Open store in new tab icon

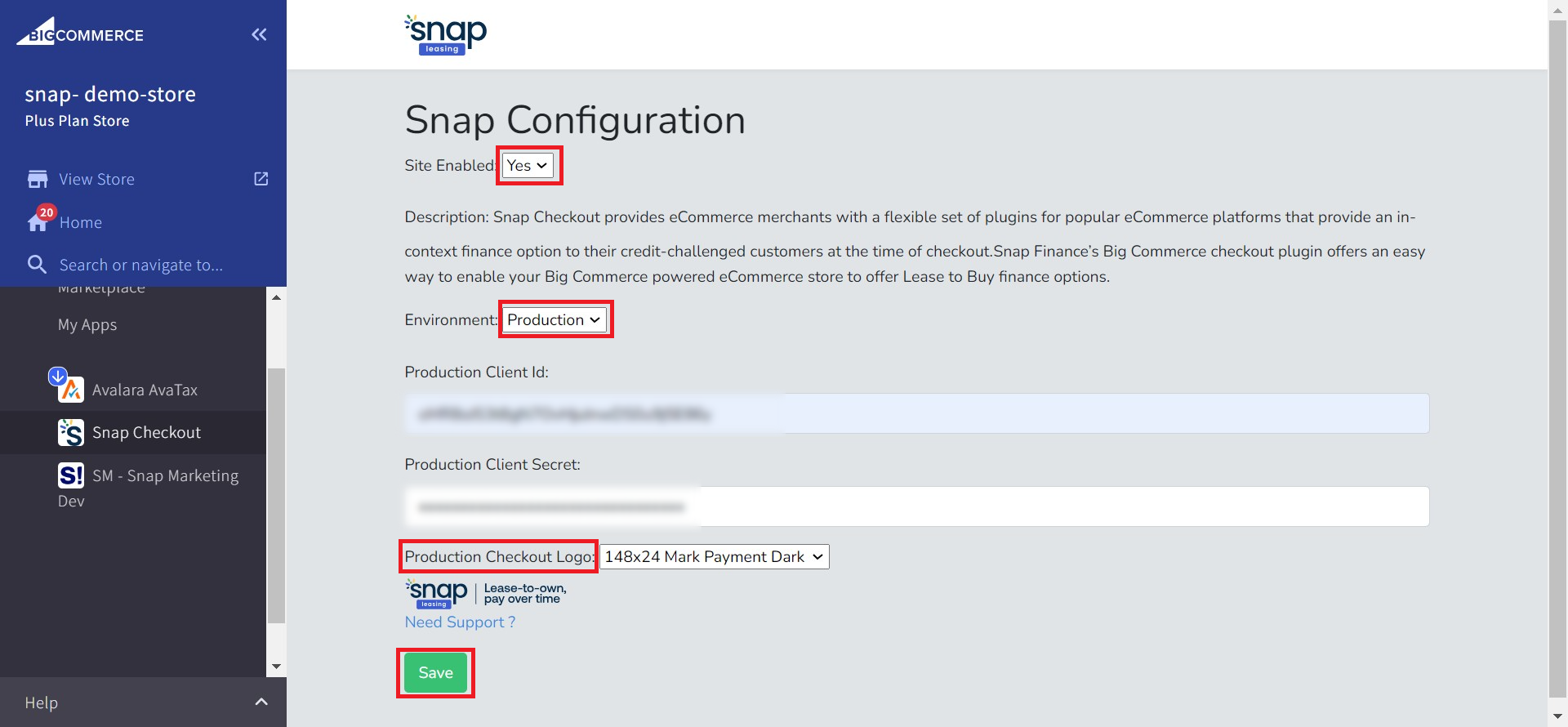[261, 179]
